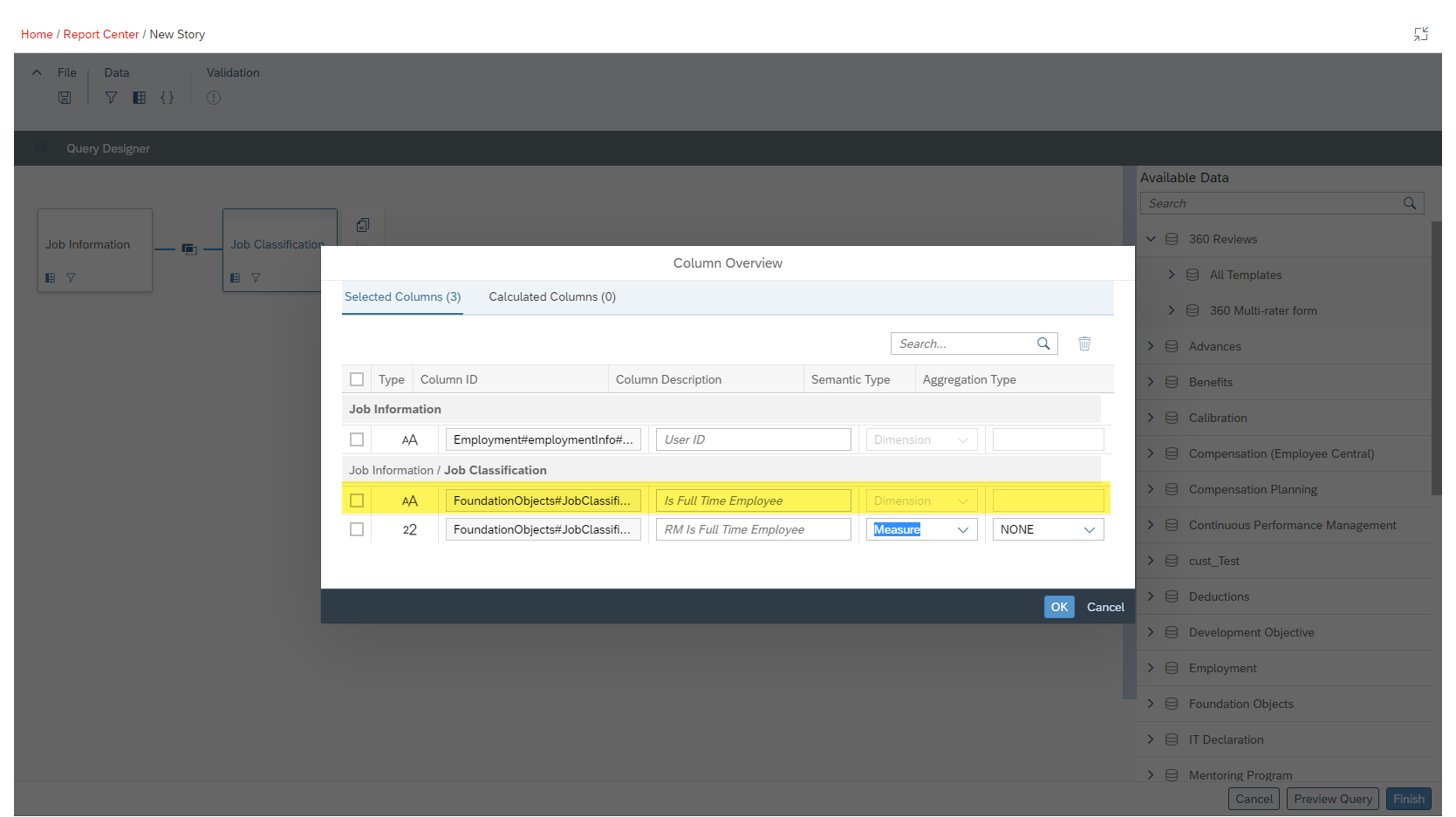Viewport: 1456px width, 817px height.
Task: Click the copy icon beside Job Classification
Action: pos(363,225)
